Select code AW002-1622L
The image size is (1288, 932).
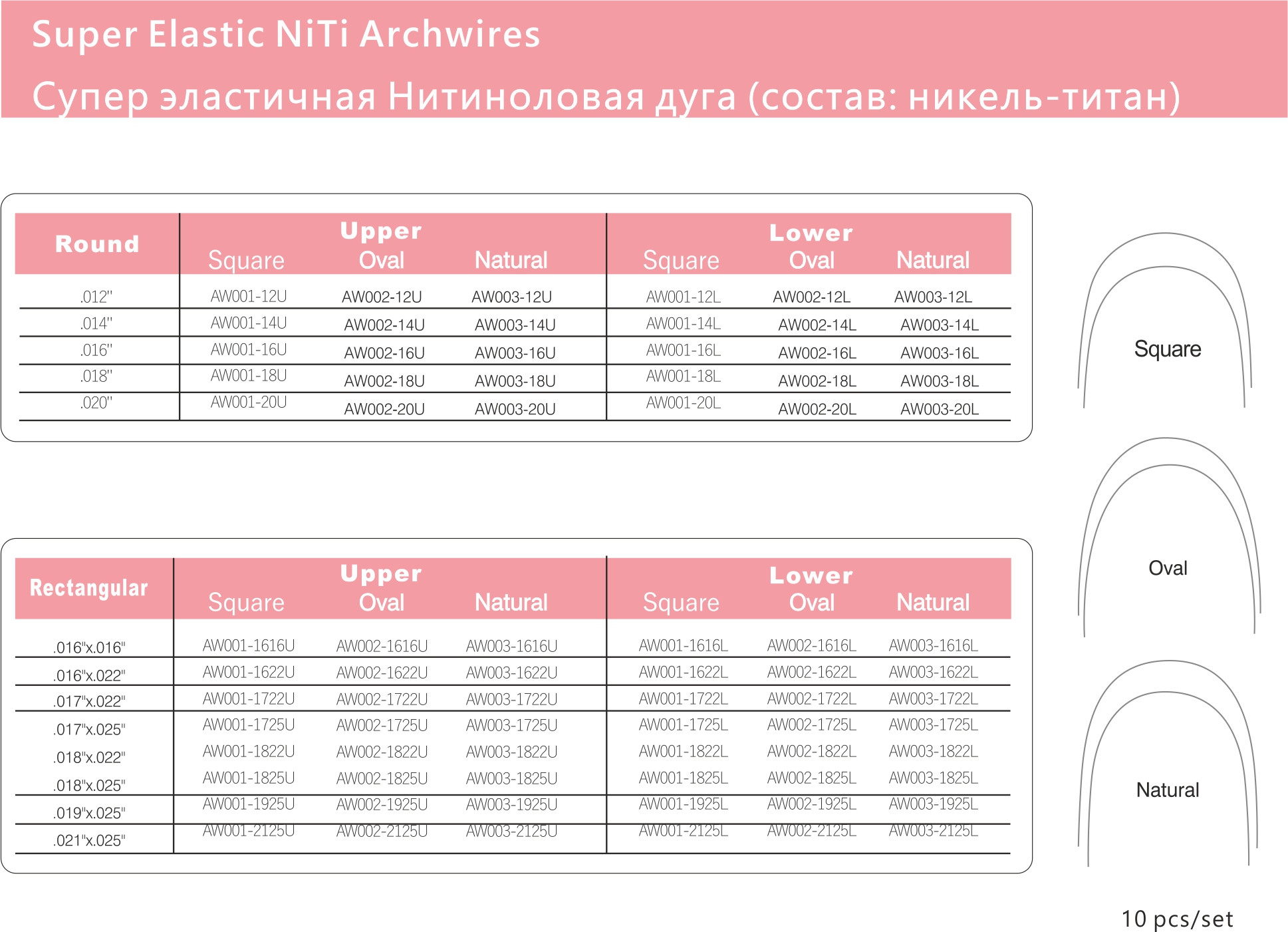point(812,672)
